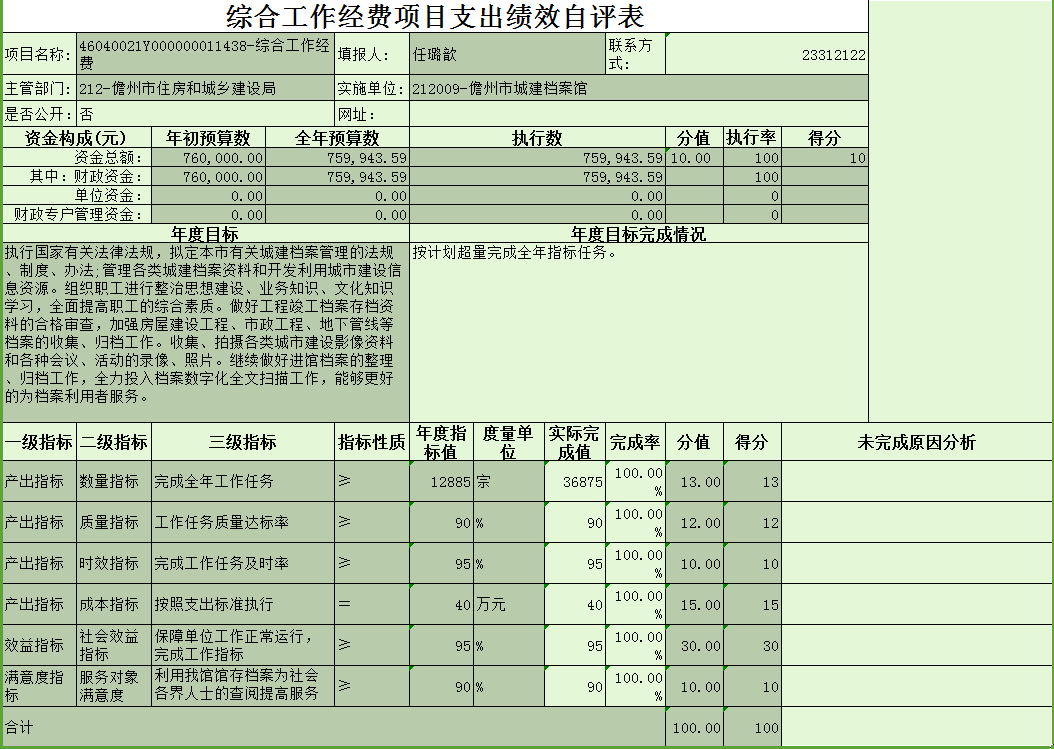Click the cell 按照支出标准执行
The height and width of the screenshot is (749, 1054).
tap(243, 604)
